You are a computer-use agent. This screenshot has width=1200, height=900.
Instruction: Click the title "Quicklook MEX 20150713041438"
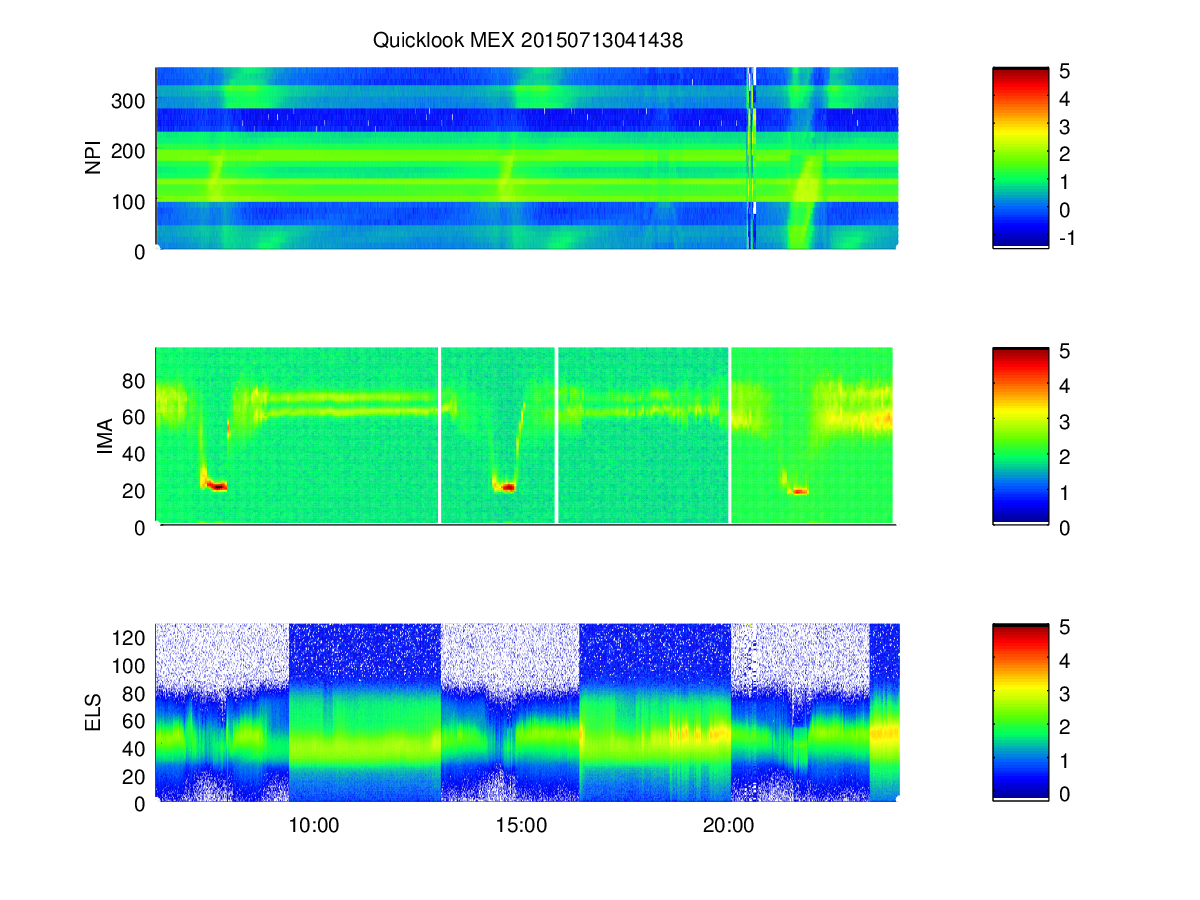point(528,41)
